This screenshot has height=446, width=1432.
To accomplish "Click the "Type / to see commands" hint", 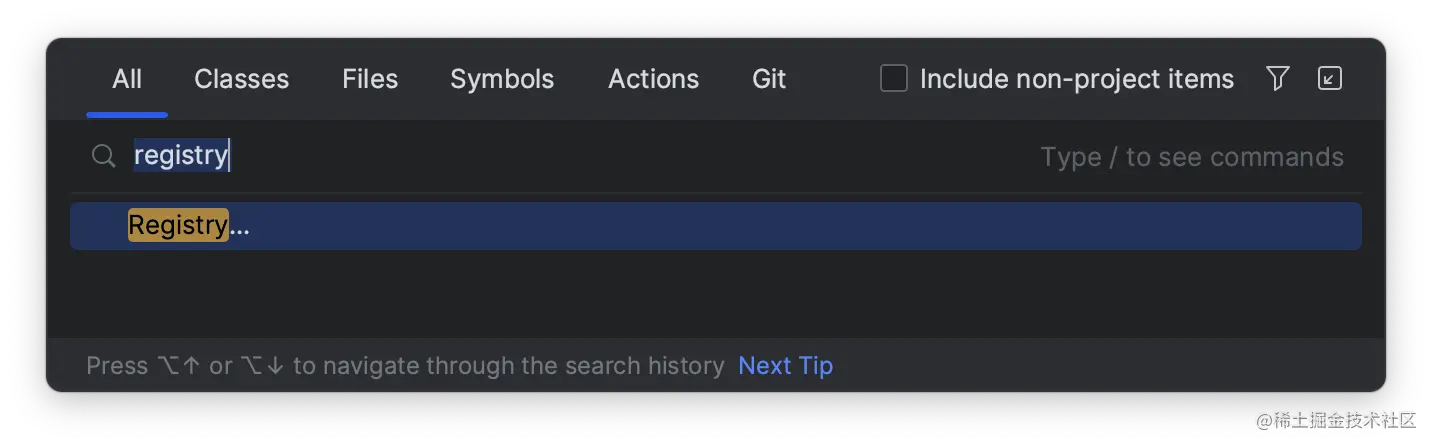I will [x=1191, y=157].
